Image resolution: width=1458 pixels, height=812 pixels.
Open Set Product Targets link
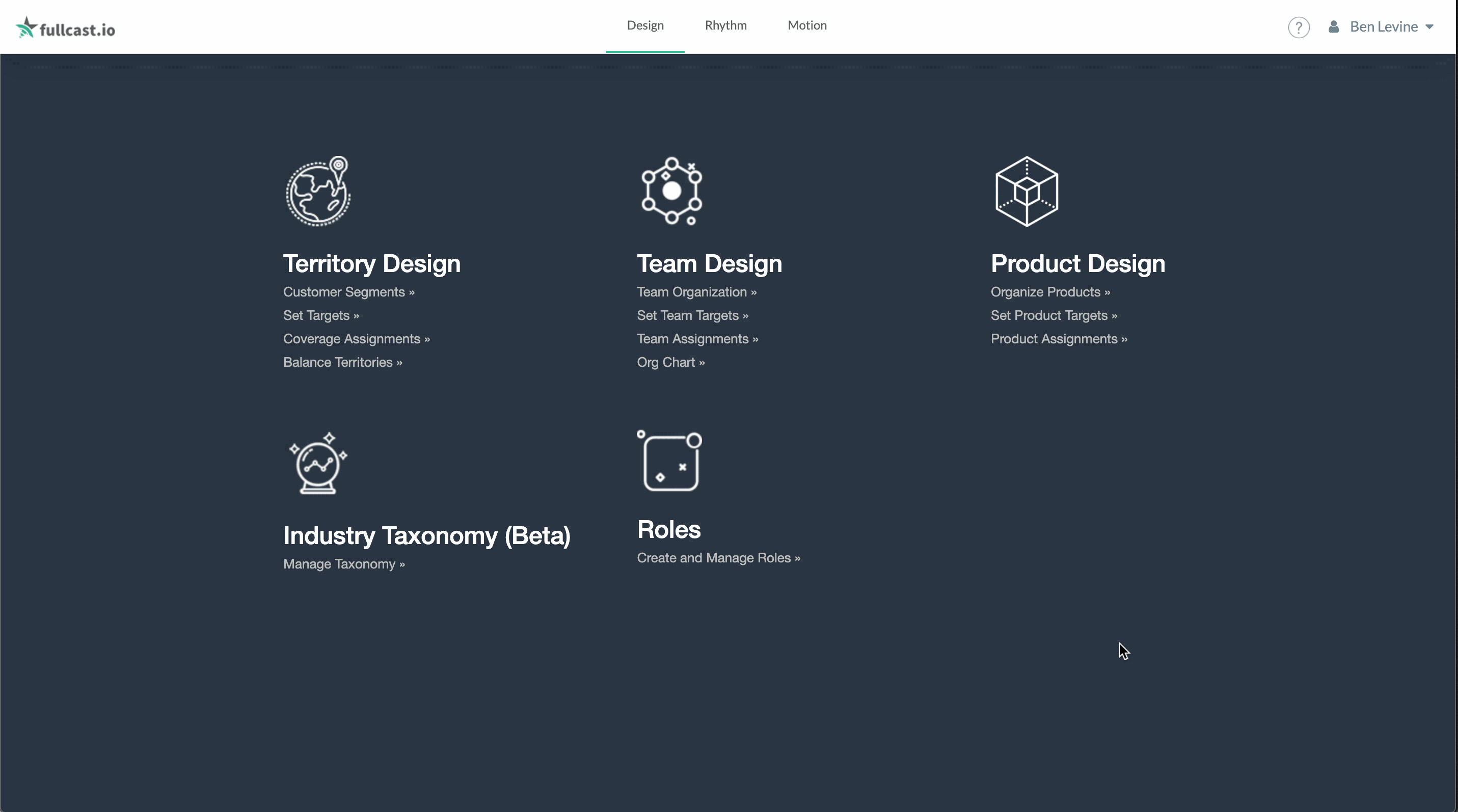click(x=1054, y=316)
